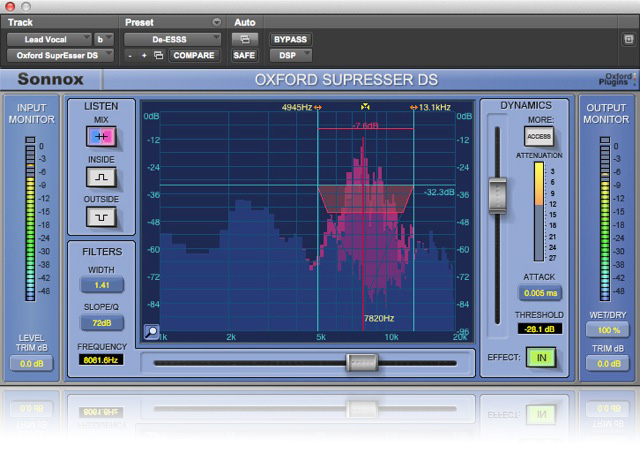Open the De-ESSS preset dropdown
Screen dimensions: 640x455
172,39
